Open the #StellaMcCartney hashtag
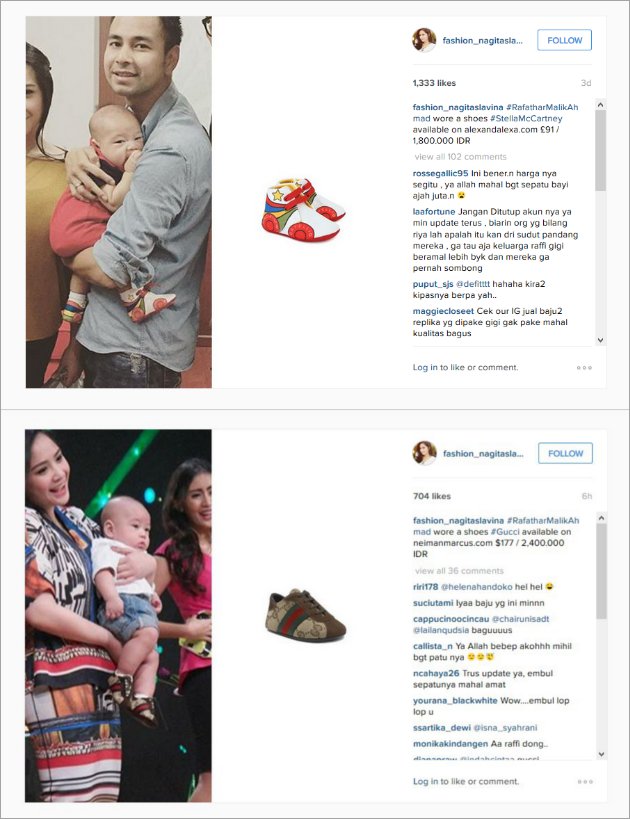The height and width of the screenshot is (819, 630). [x=526, y=119]
